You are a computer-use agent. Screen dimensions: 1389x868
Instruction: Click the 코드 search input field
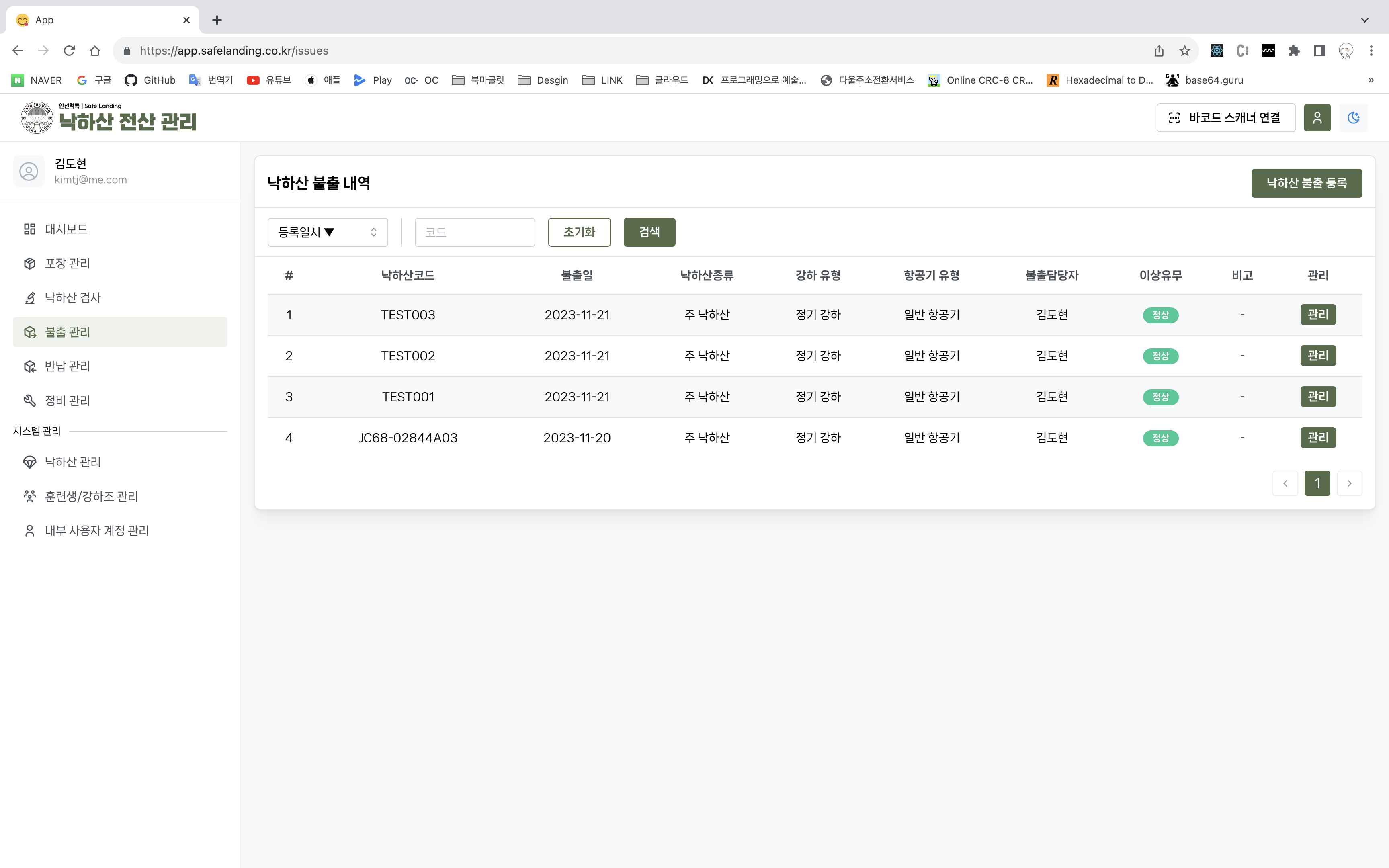(475, 232)
